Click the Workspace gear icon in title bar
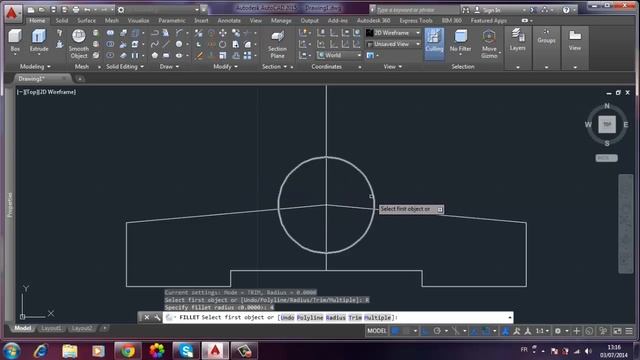 click(121, 10)
